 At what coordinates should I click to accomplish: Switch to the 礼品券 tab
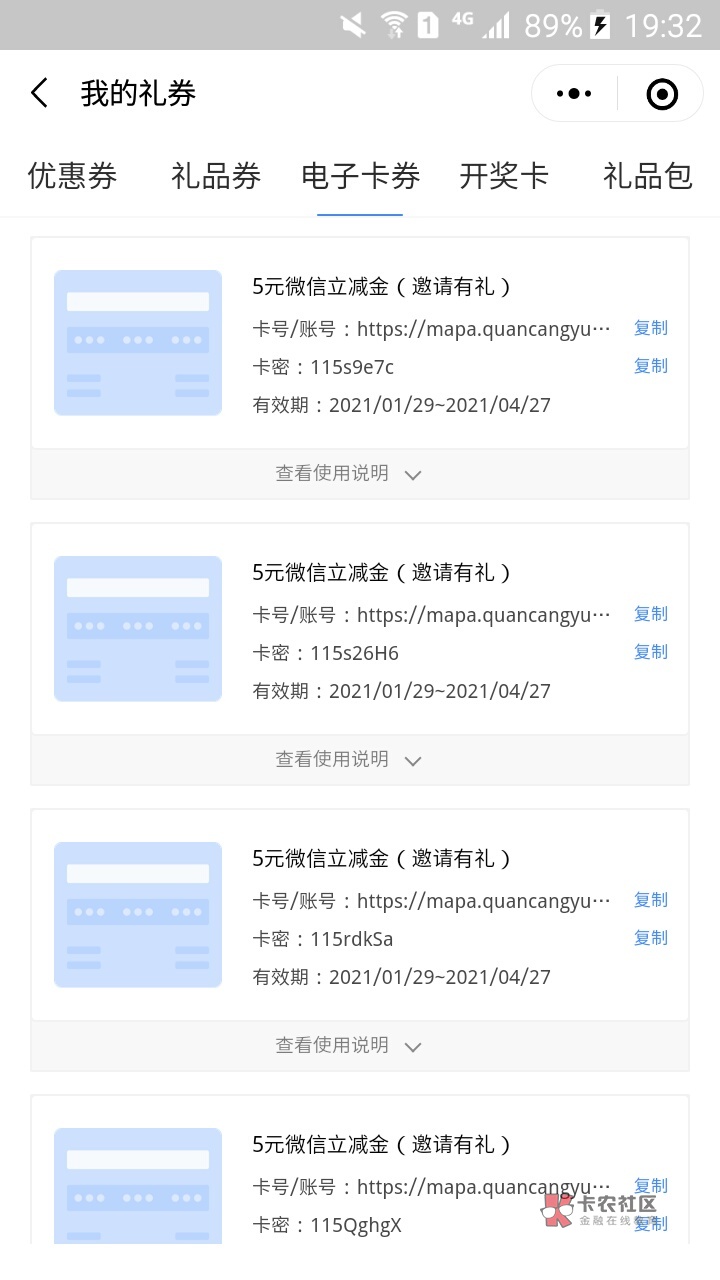point(216,177)
